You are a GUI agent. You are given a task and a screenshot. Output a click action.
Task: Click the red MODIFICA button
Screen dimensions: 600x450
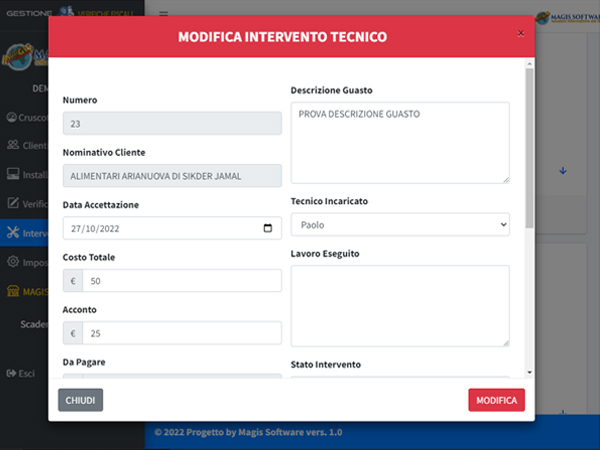point(496,400)
